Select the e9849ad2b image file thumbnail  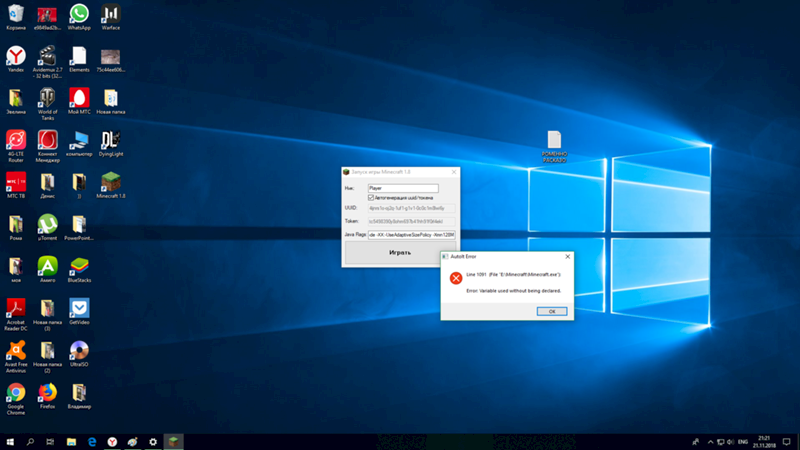tap(47, 17)
